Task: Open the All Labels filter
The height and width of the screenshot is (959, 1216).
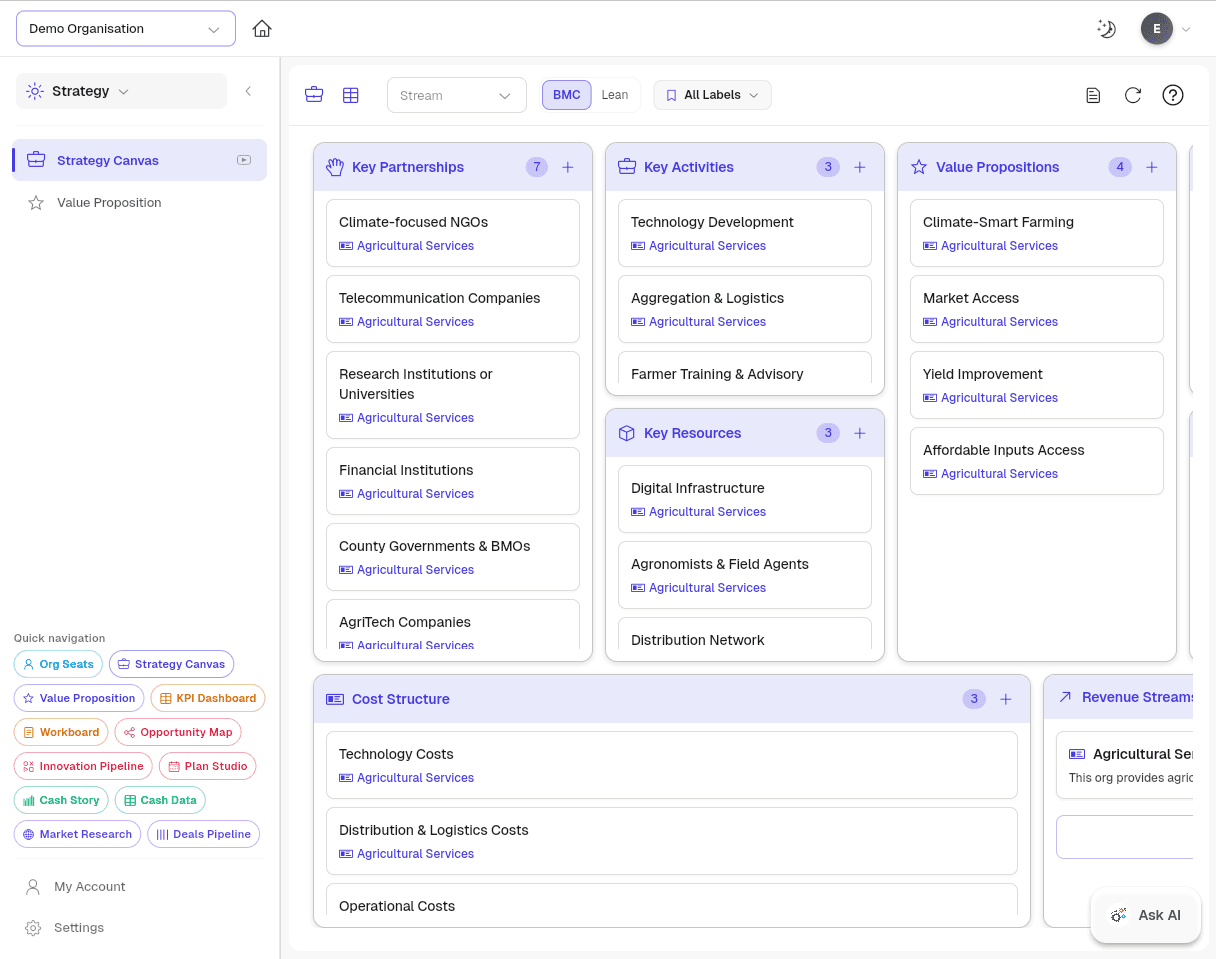Action: 713,95
